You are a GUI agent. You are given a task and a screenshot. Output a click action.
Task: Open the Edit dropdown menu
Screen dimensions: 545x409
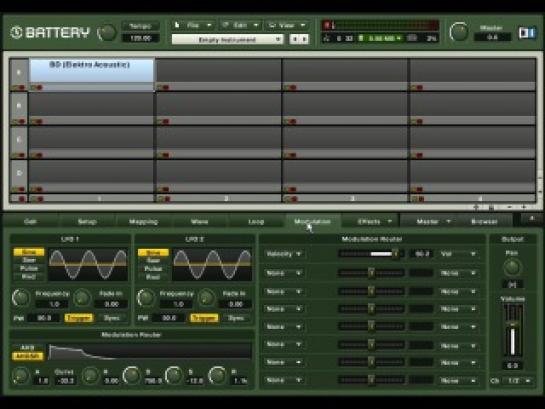(x=241, y=25)
